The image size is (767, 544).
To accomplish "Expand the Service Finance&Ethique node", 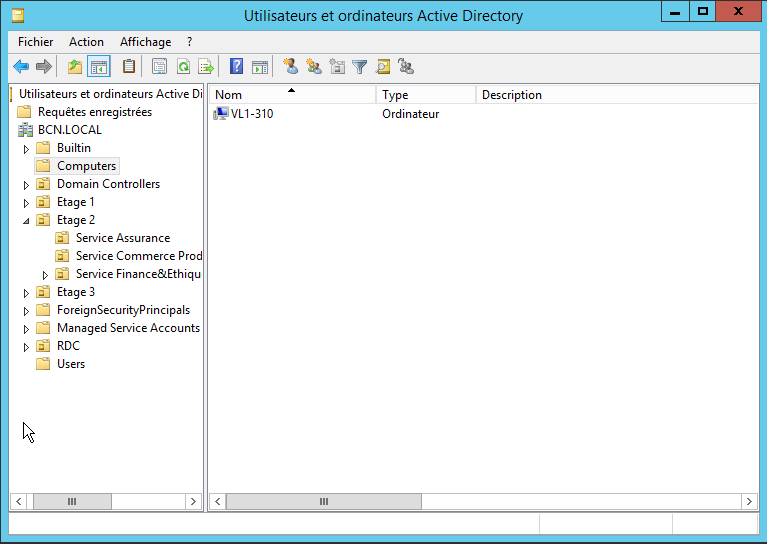I will tap(45, 274).
